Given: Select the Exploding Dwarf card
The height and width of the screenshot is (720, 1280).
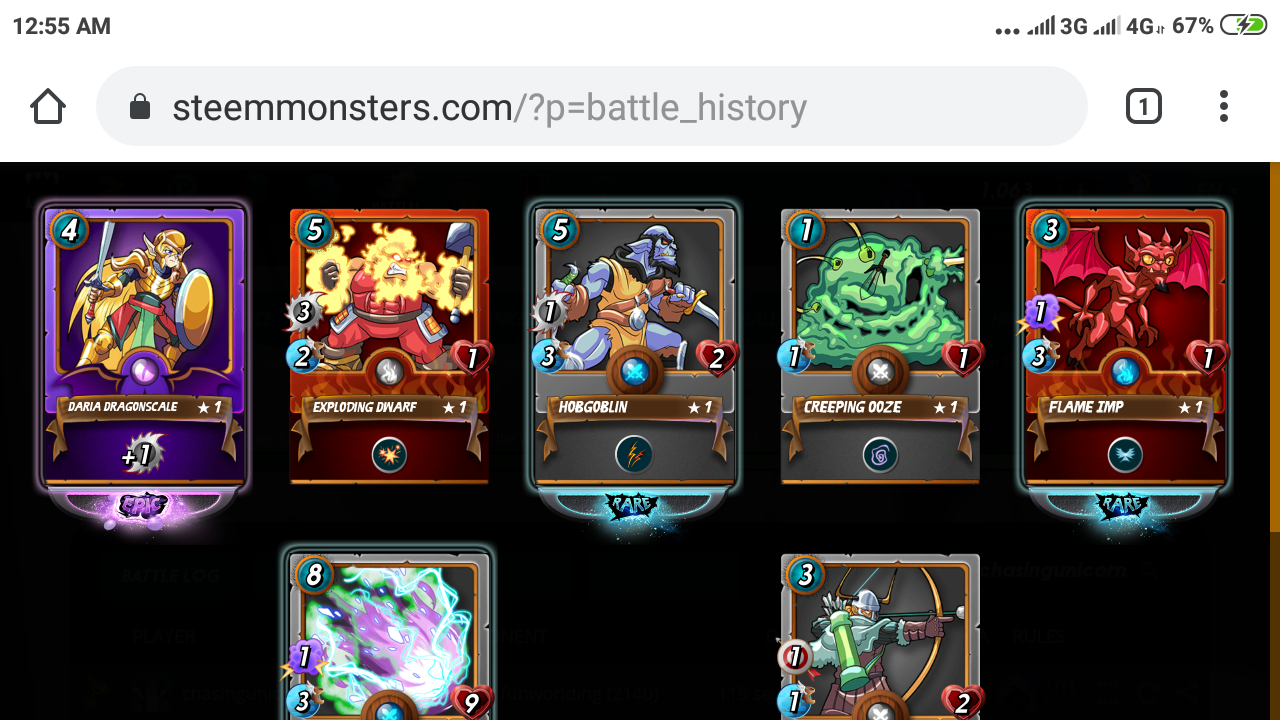Looking at the screenshot, I should point(389,345).
